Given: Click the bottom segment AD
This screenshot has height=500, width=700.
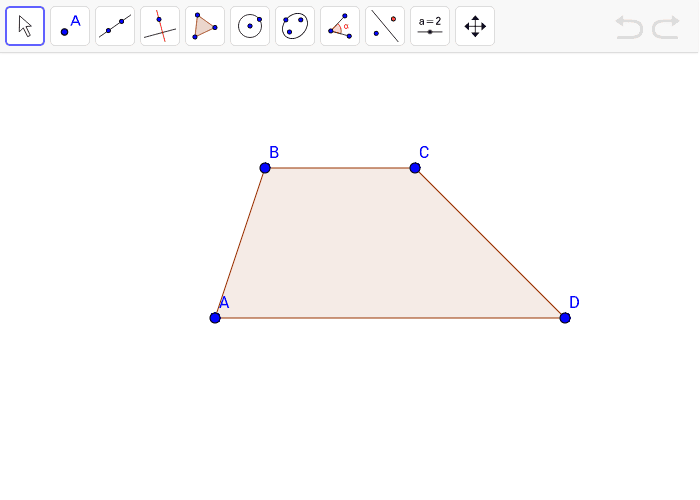Looking at the screenshot, I should 390,318.
